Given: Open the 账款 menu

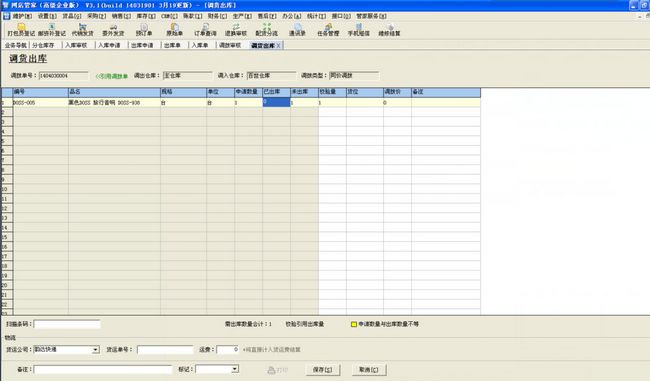Looking at the screenshot, I should [192, 16].
